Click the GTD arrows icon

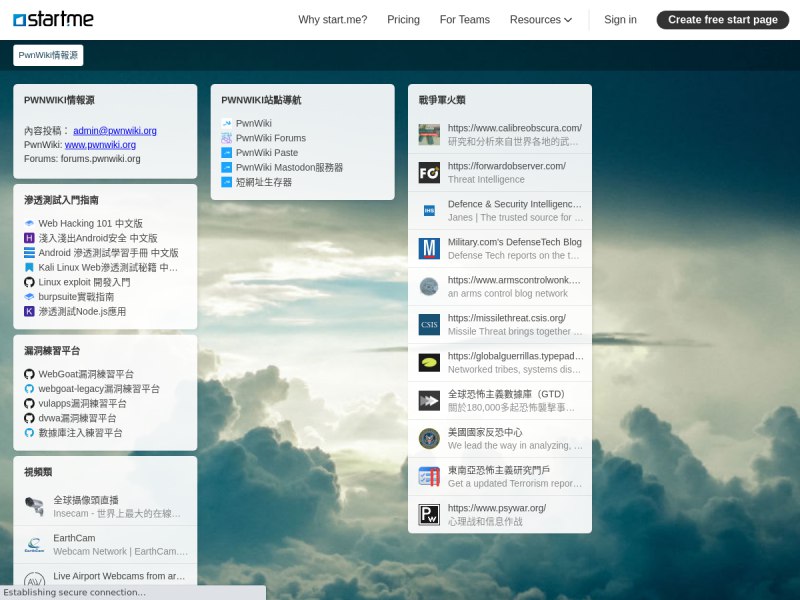tap(429, 401)
